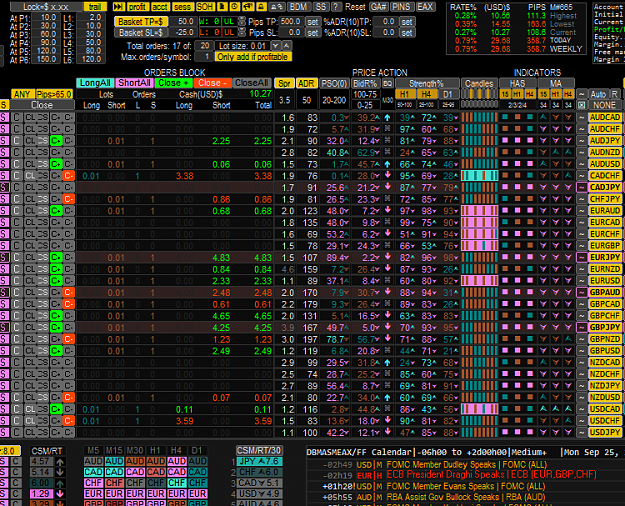Click the LongAll button
The height and width of the screenshot is (506, 625).
[x=95, y=83]
